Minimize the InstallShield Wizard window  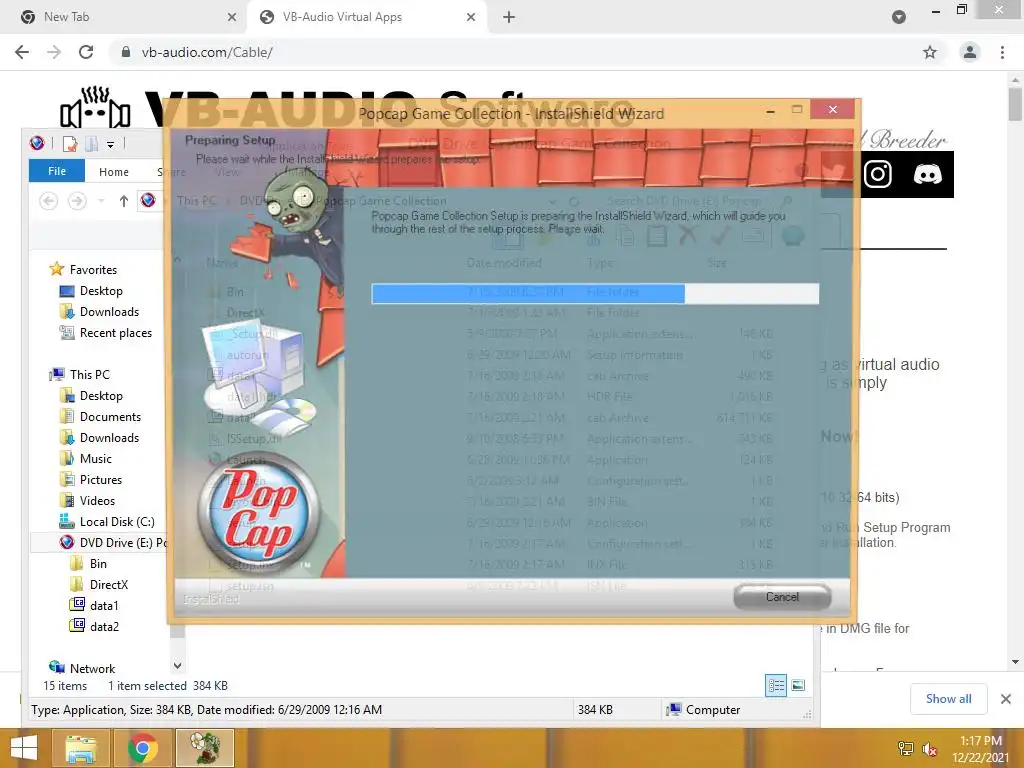[x=771, y=111]
